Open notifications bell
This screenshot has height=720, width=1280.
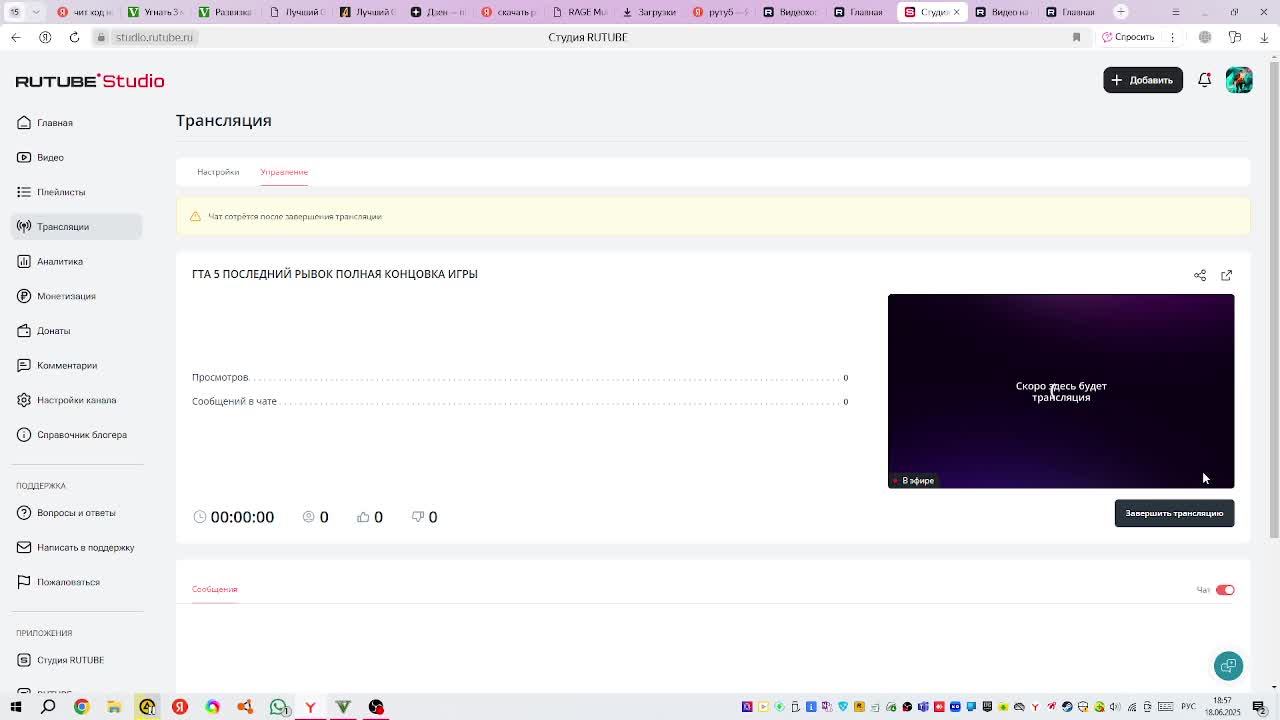pyautogui.click(x=1204, y=80)
